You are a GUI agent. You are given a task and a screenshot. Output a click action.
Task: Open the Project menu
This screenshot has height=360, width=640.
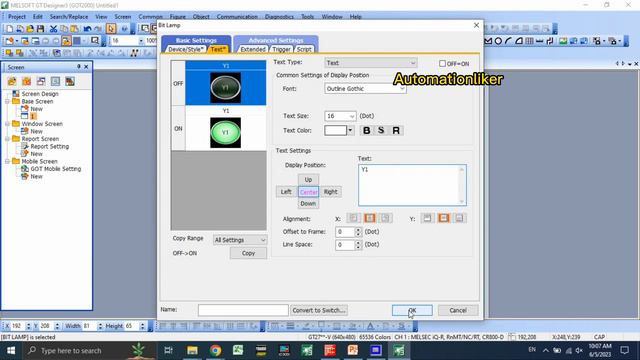[x=17, y=17]
